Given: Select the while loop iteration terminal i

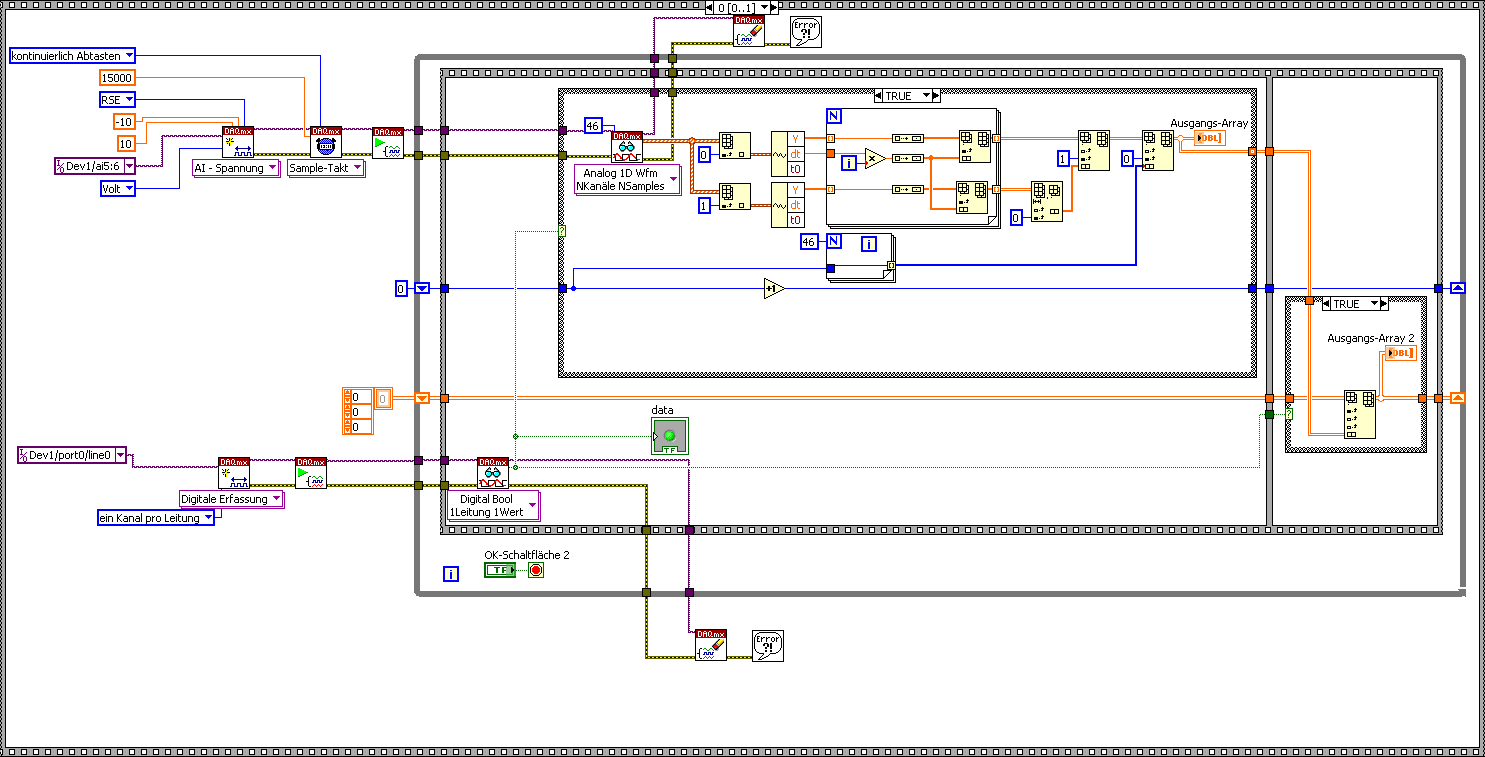Looking at the screenshot, I should click(x=451, y=574).
